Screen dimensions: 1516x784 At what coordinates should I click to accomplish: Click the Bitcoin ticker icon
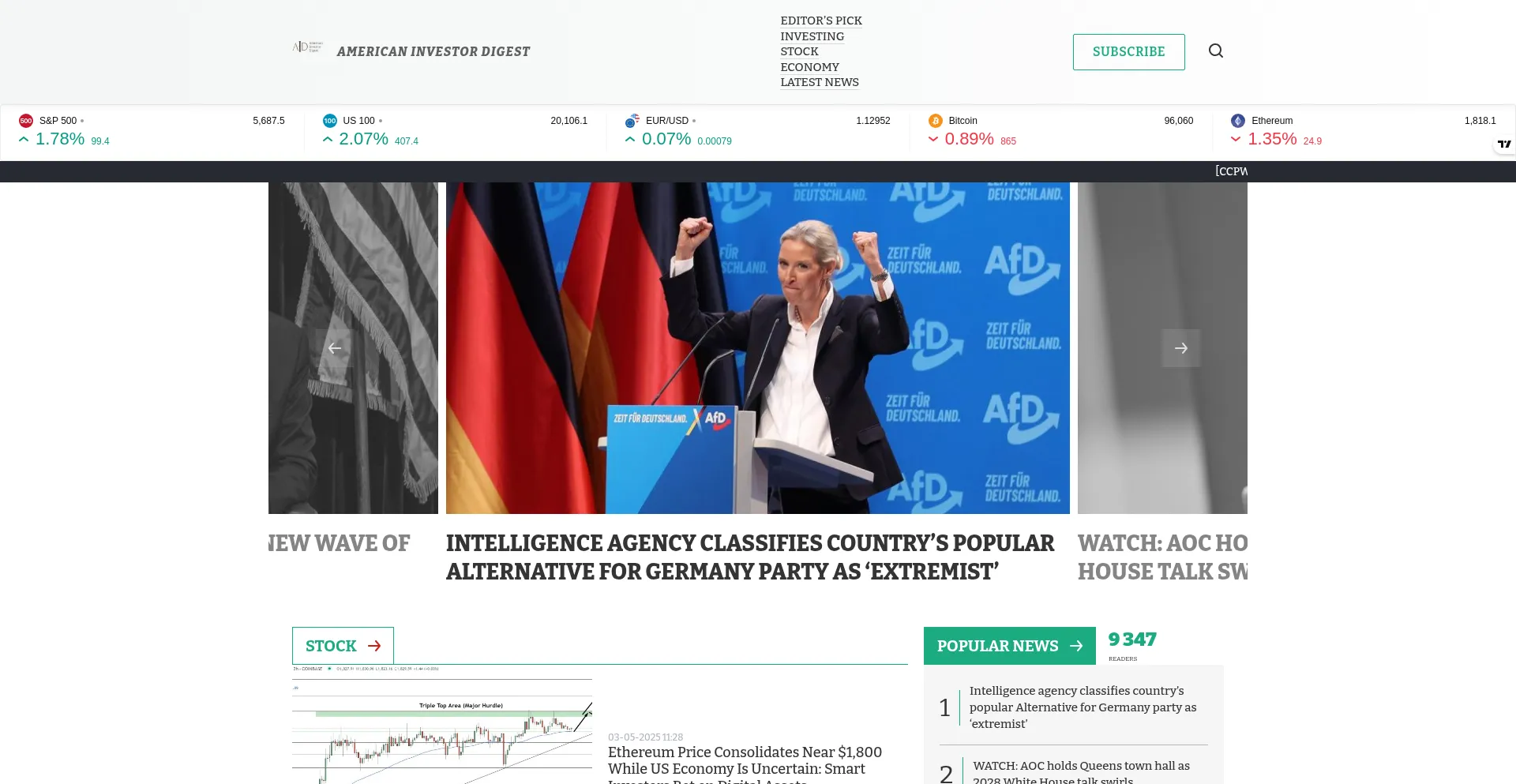(x=936, y=121)
